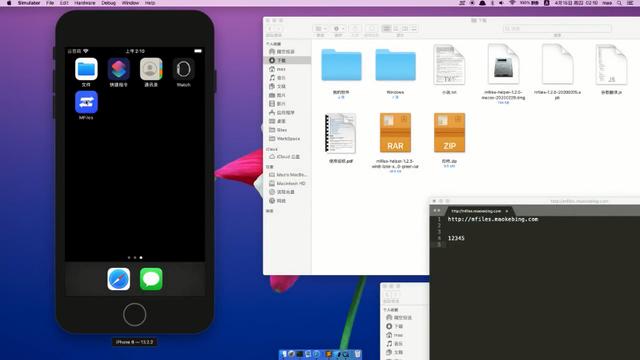Open the Hardware menu in menu bar
The height and width of the screenshot is (360, 640).
point(85,3)
